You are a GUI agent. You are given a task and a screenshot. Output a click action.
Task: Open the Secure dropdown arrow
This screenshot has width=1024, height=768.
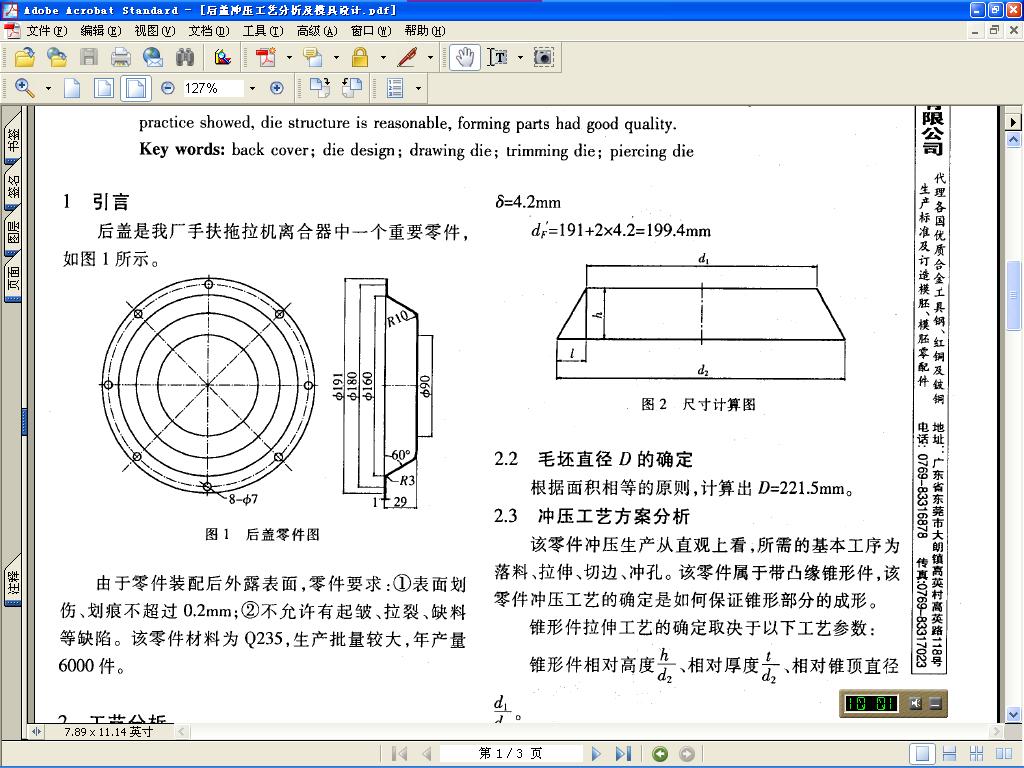tap(383, 57)
